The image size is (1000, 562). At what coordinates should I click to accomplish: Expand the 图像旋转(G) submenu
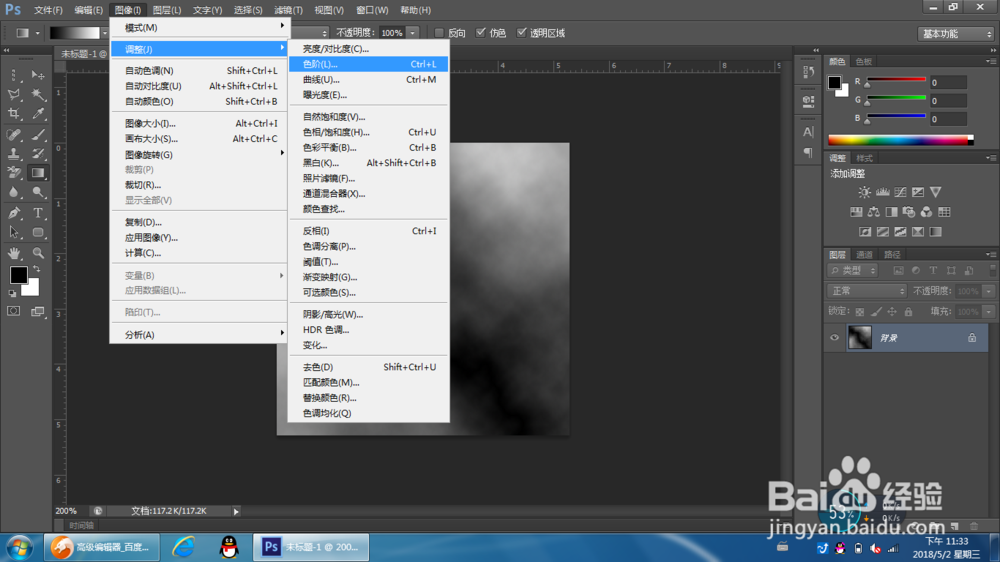pos(200,154)
